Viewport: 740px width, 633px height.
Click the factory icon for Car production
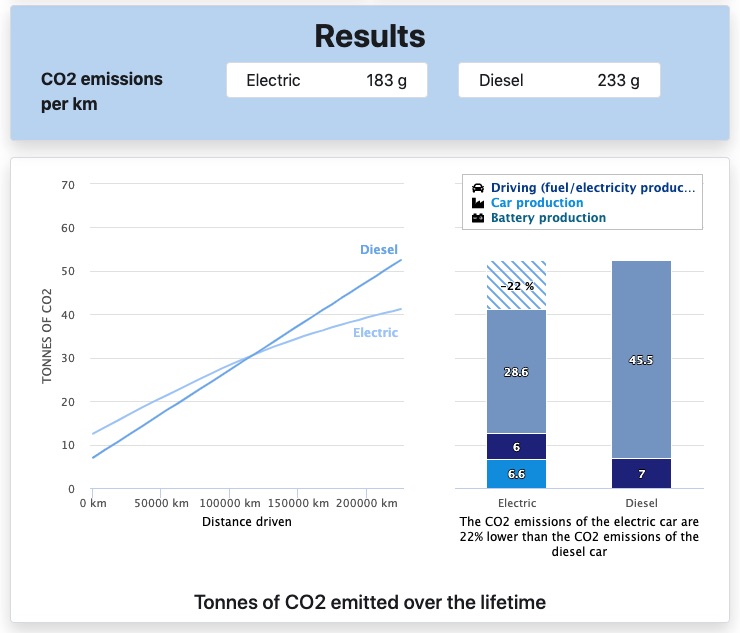pyautogui.click(x=478, y=203)
